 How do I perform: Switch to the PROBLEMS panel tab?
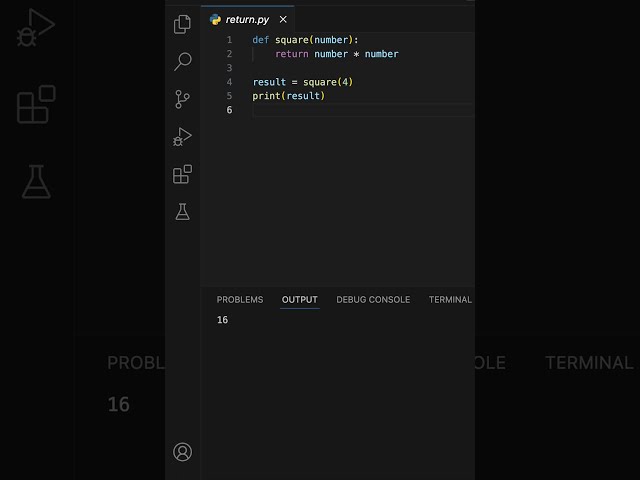tap(240, 300)
